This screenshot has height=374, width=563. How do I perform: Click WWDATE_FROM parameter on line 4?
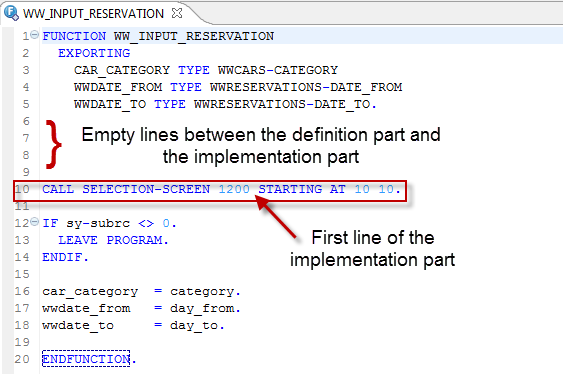point(118,87)
